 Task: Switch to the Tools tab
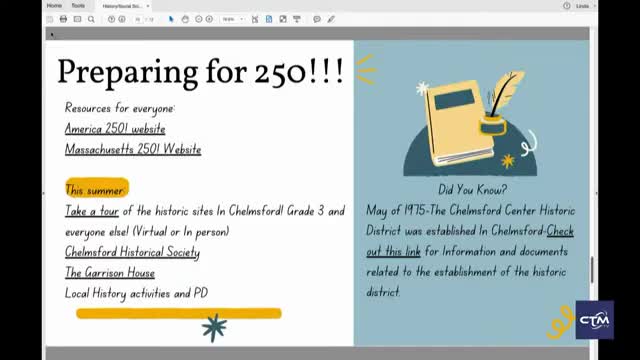pyautogui.click(x=78, y=6)
